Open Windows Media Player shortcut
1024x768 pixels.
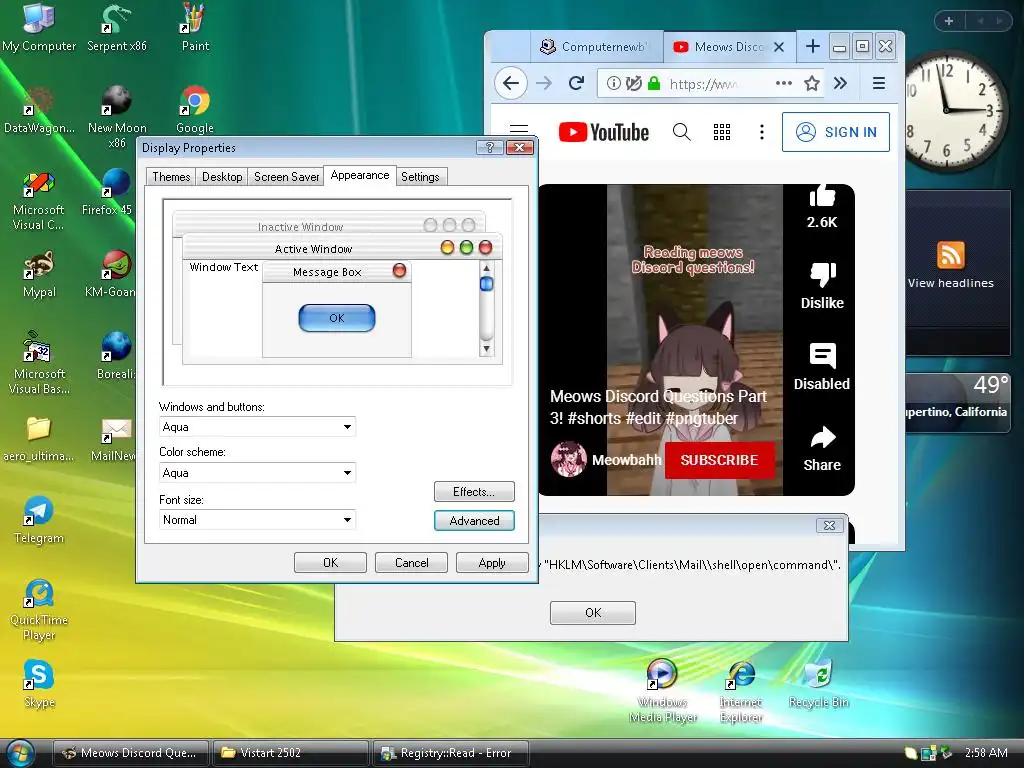pyautogui.click(x=662, y=691)
